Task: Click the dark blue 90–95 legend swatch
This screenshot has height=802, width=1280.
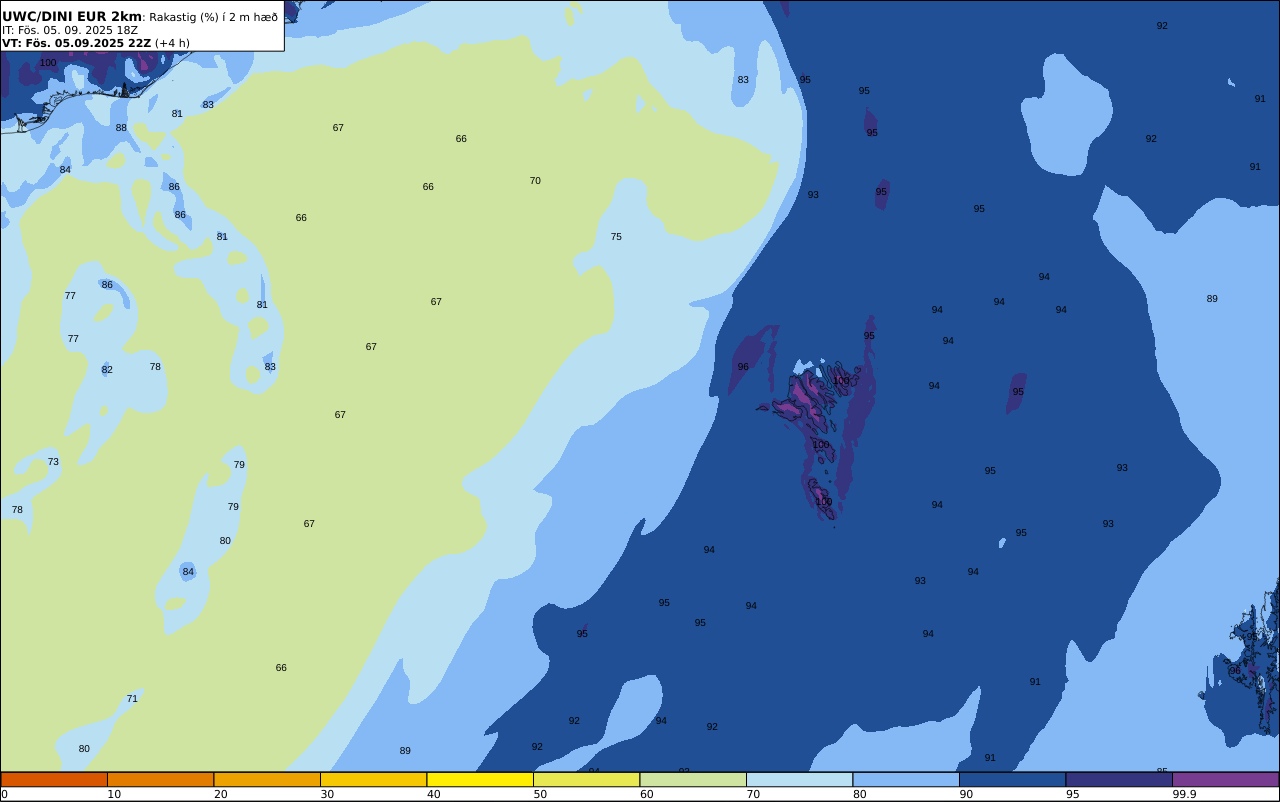Action: click(x=1013, y=779)
